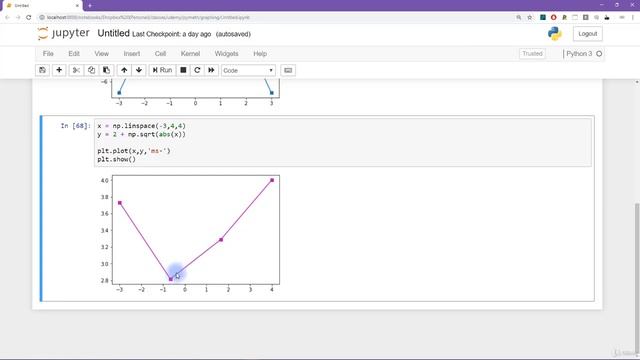Cut selected cells with the scissors icon
Viewport: 640px width, 360px height.
pos(76,70)
